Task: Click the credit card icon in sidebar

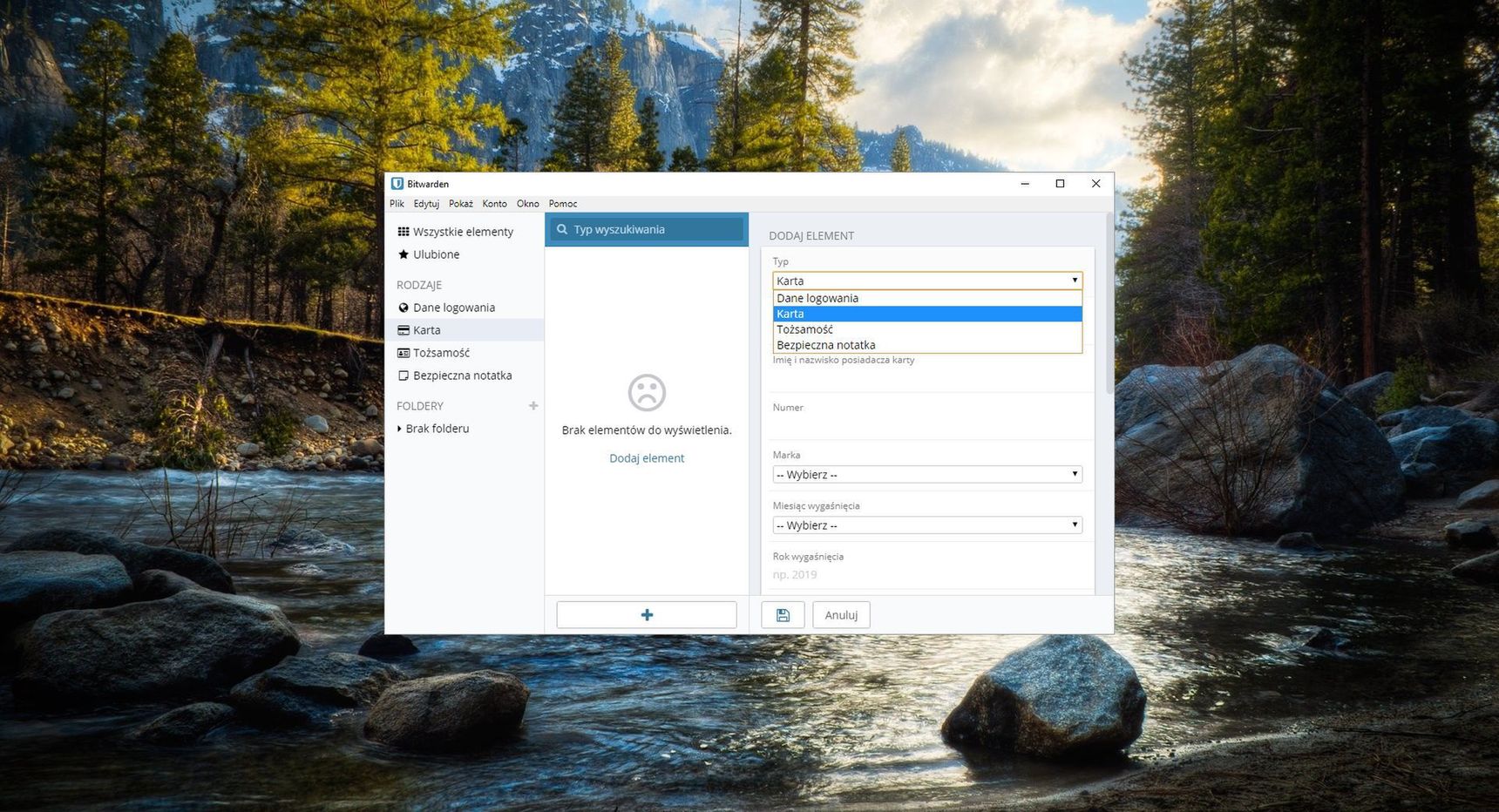Action: 404,330
